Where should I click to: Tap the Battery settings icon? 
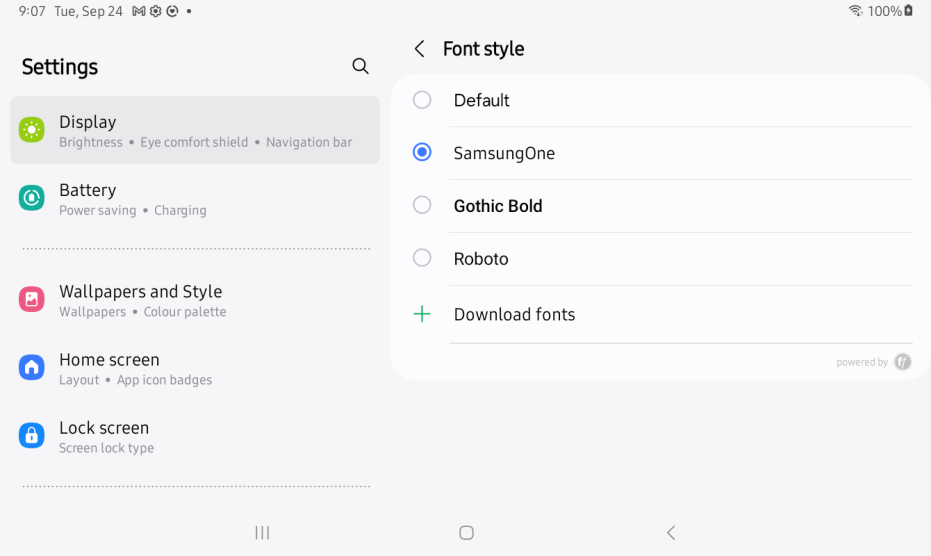tap(32, 198)
